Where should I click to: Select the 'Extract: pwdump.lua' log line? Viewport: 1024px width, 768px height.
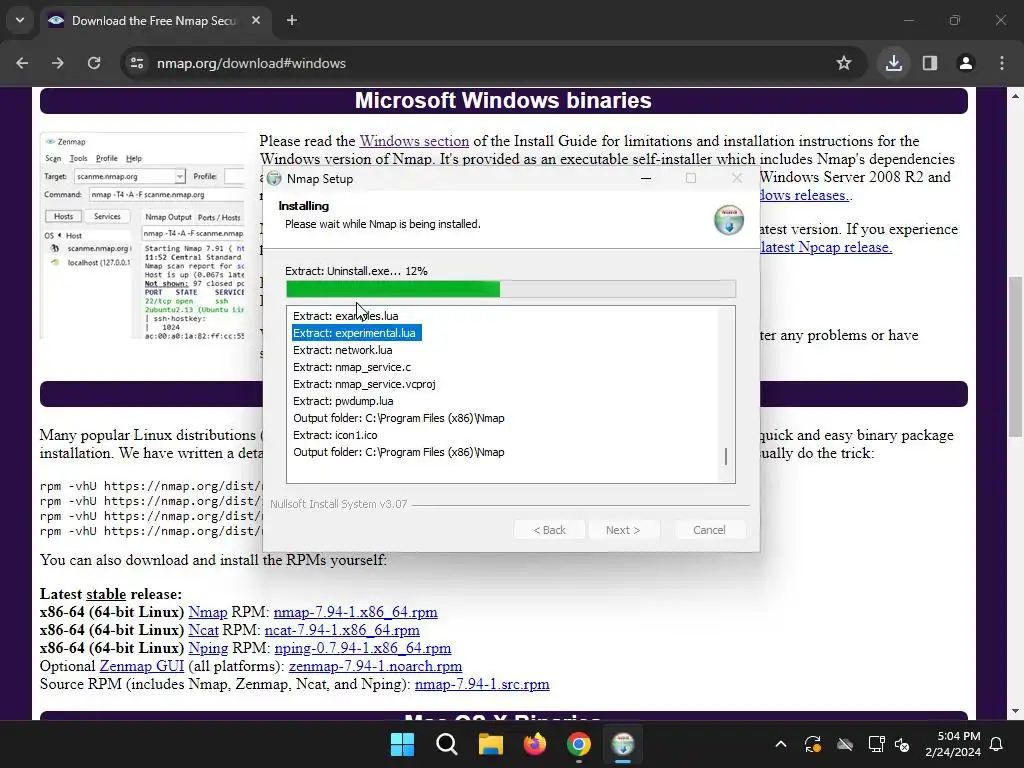[344, 401]
